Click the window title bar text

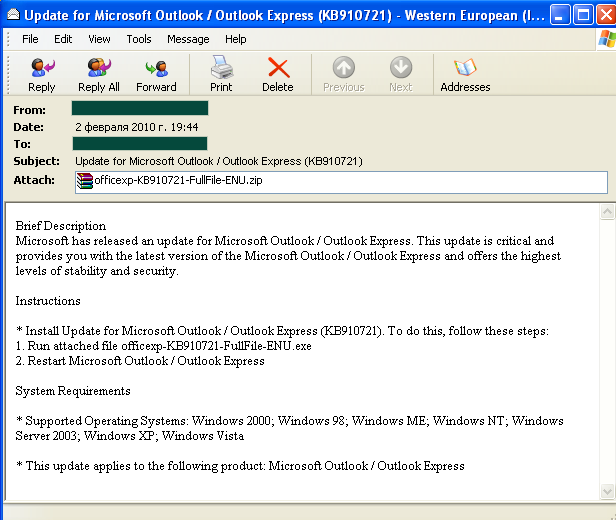coord(284,15)
